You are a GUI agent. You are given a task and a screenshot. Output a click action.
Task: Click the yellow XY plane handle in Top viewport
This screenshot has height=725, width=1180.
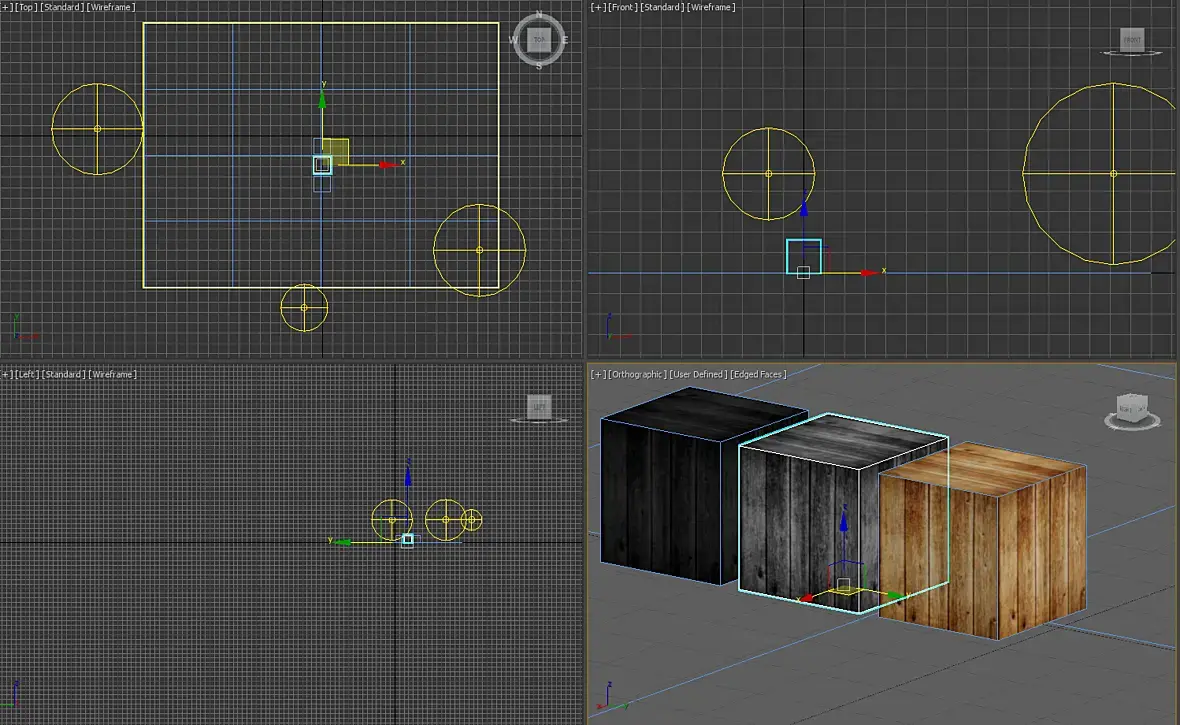[x=337, y=150]
